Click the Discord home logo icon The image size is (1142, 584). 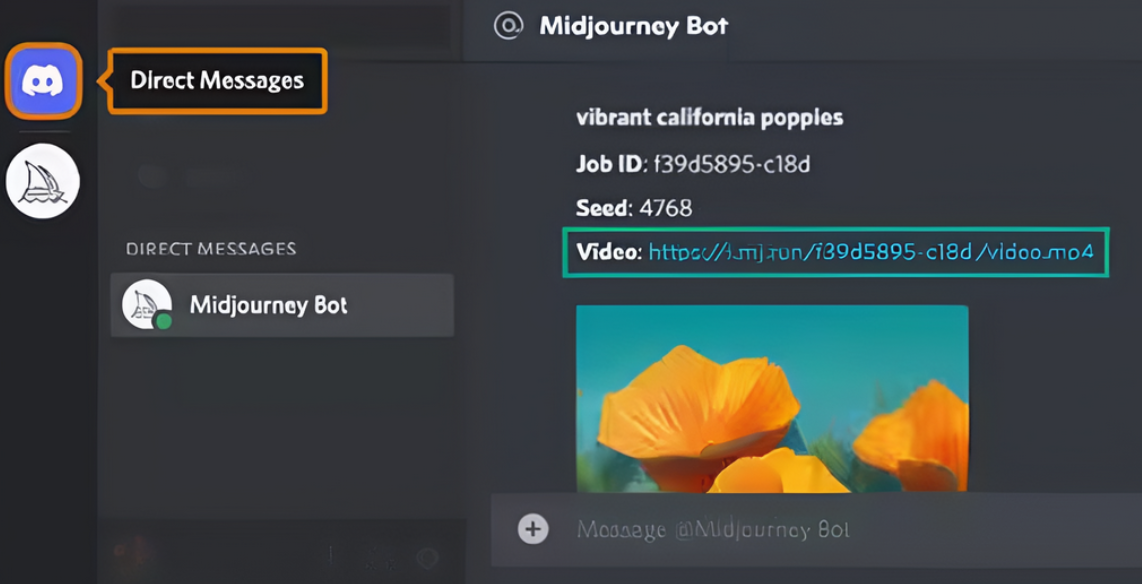(x=43, y=80)
